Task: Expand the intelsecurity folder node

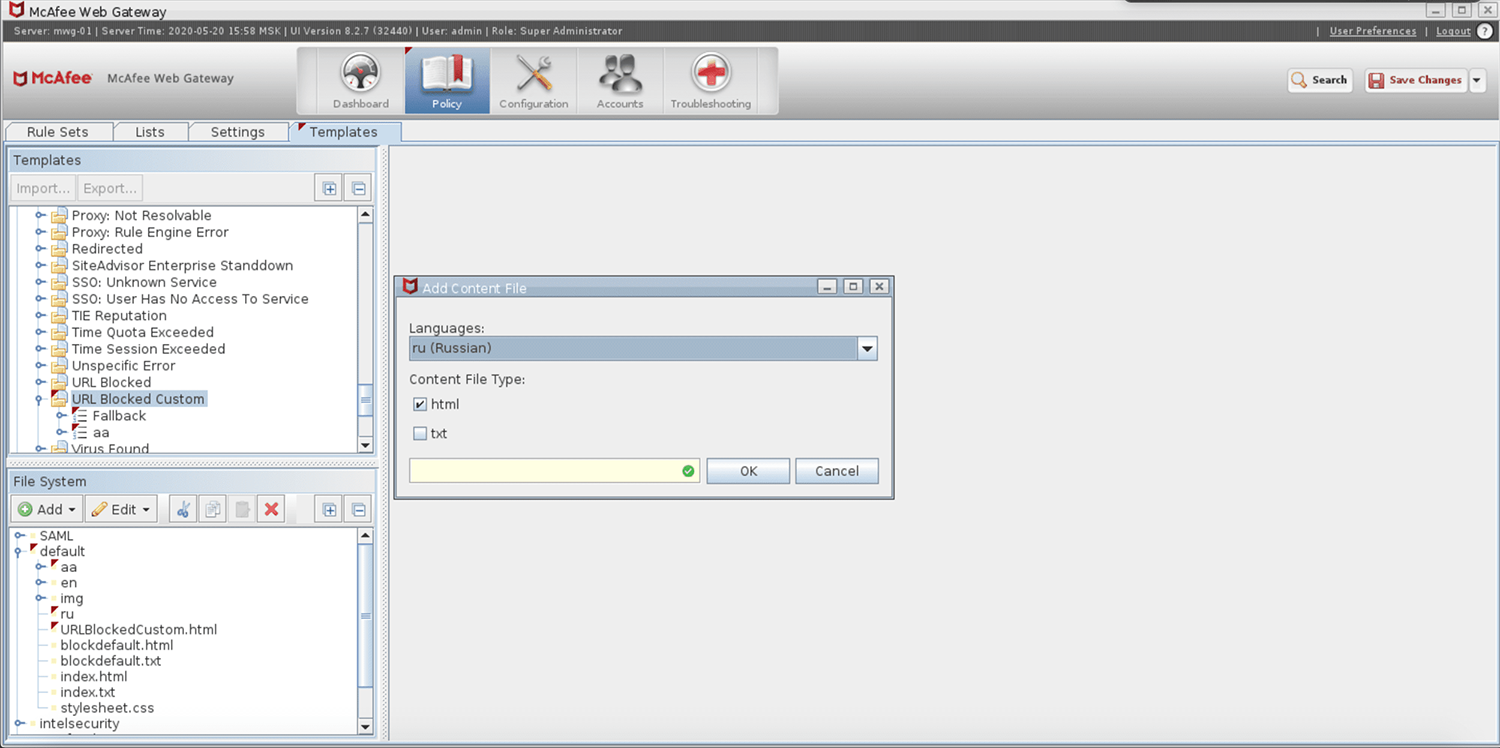Action: (x=19, y=724)
